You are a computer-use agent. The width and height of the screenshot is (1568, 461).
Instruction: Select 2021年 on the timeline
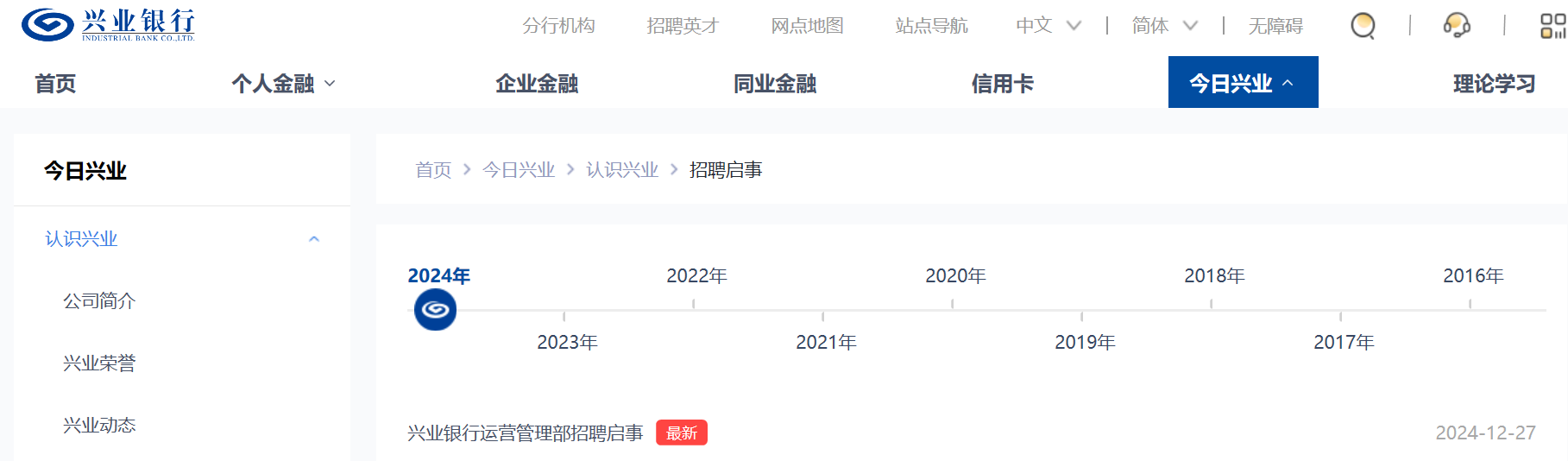point(826,343)
